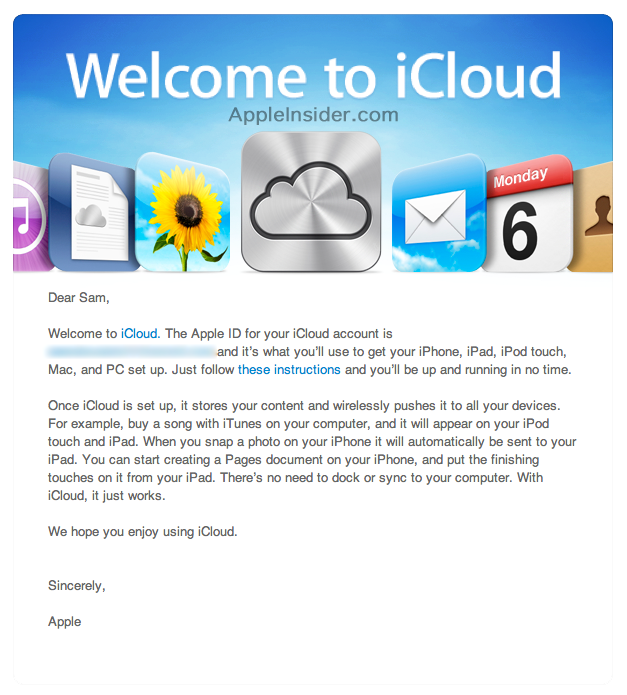This screenshot has height=695, width=627.
Task: Select the sunflower Photos icon
Action: (x=183, y=210)
